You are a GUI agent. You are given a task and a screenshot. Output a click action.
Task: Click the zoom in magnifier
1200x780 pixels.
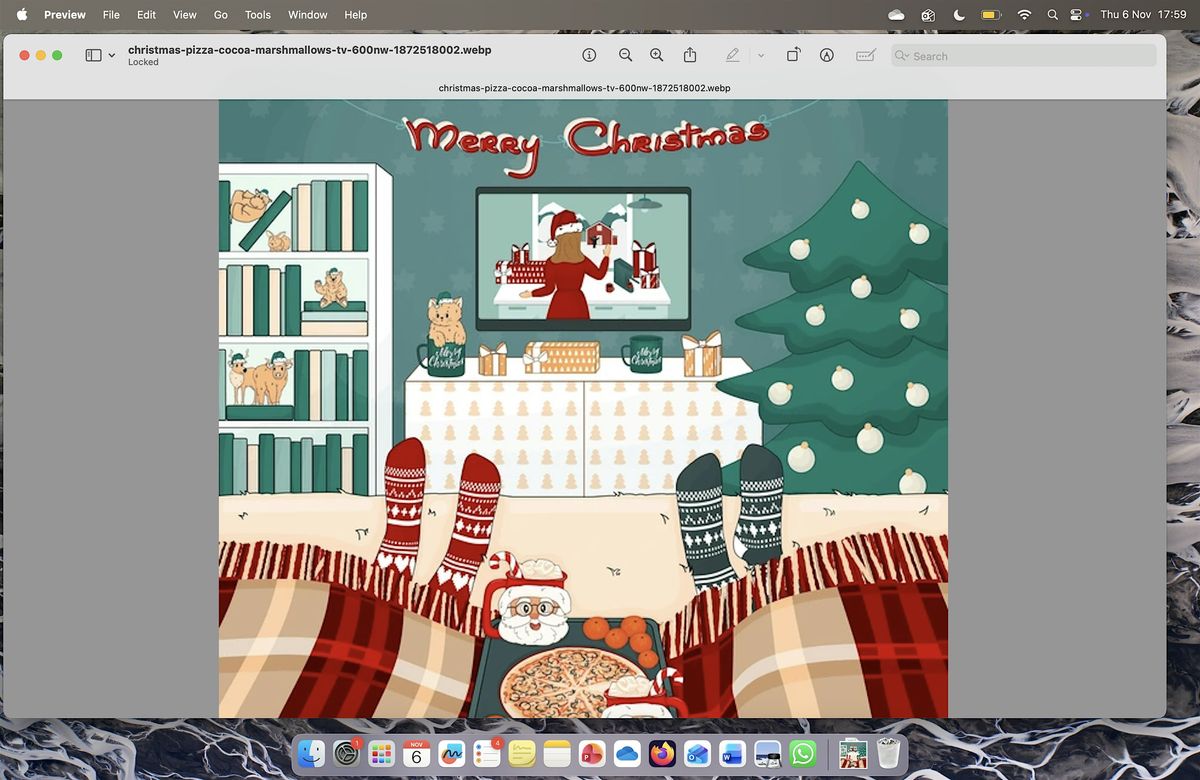pyautogui.click(x=657, y=56)
